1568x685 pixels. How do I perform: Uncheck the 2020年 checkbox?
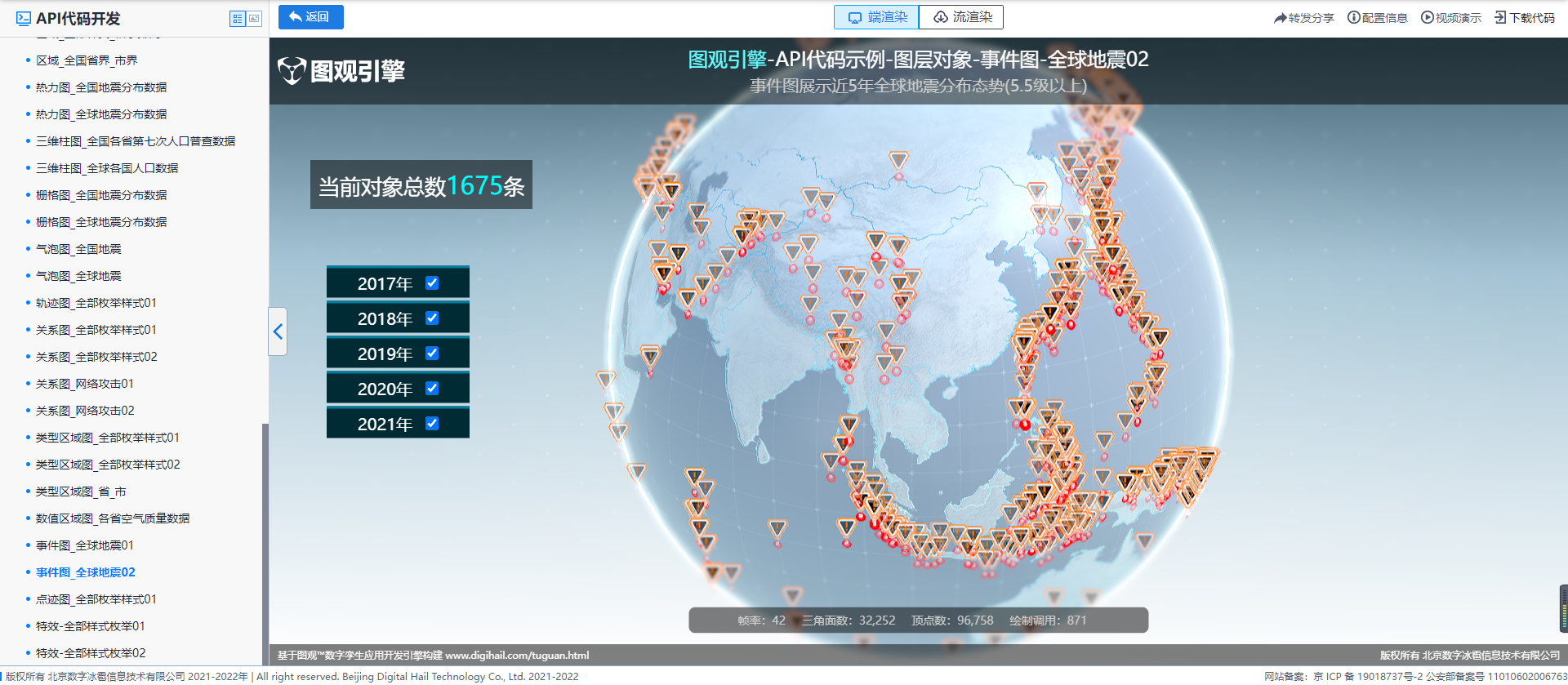click(x=432, y=389)
